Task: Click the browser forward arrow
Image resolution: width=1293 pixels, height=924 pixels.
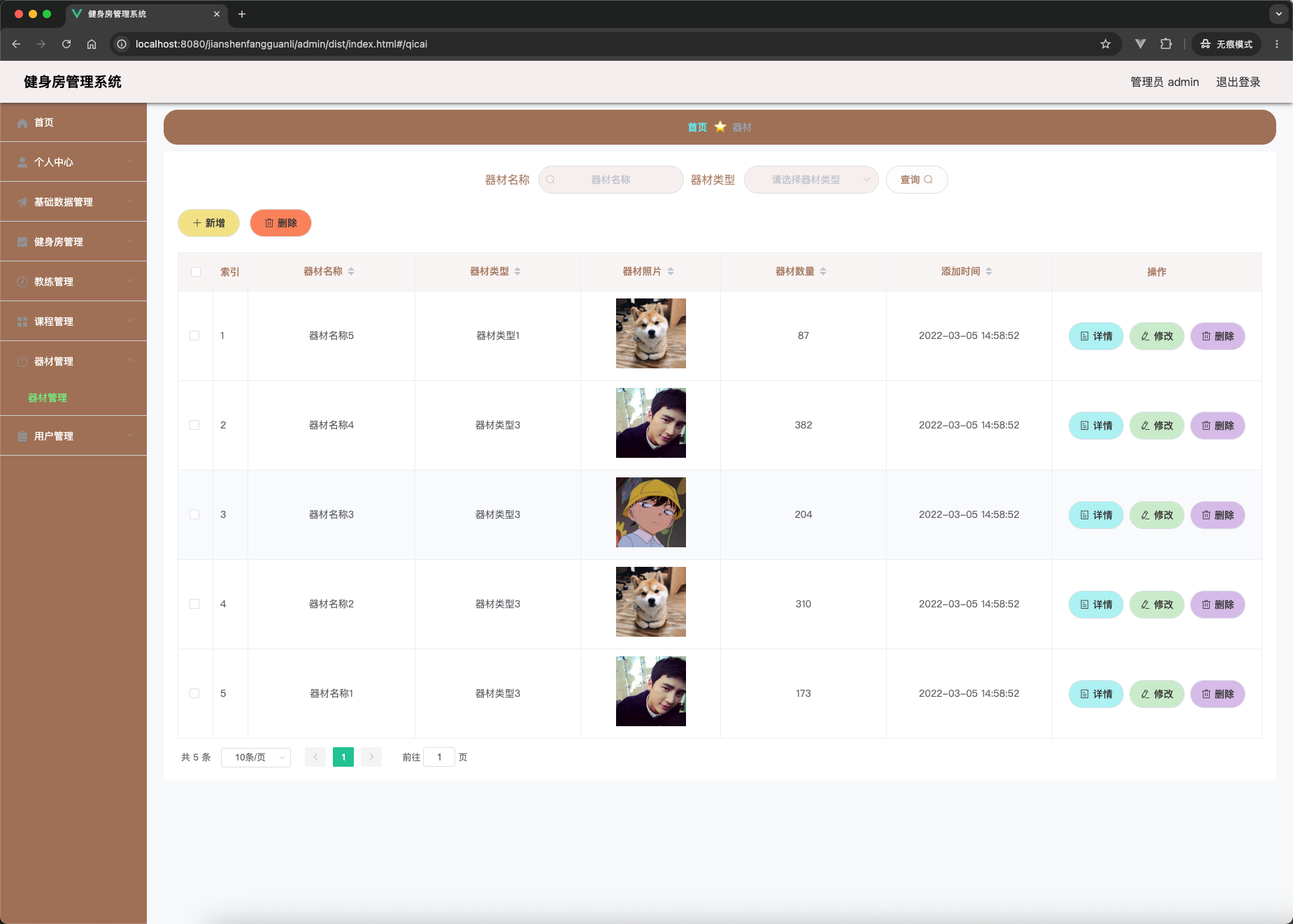Action: pyautogui.click(x=41, y=44)
